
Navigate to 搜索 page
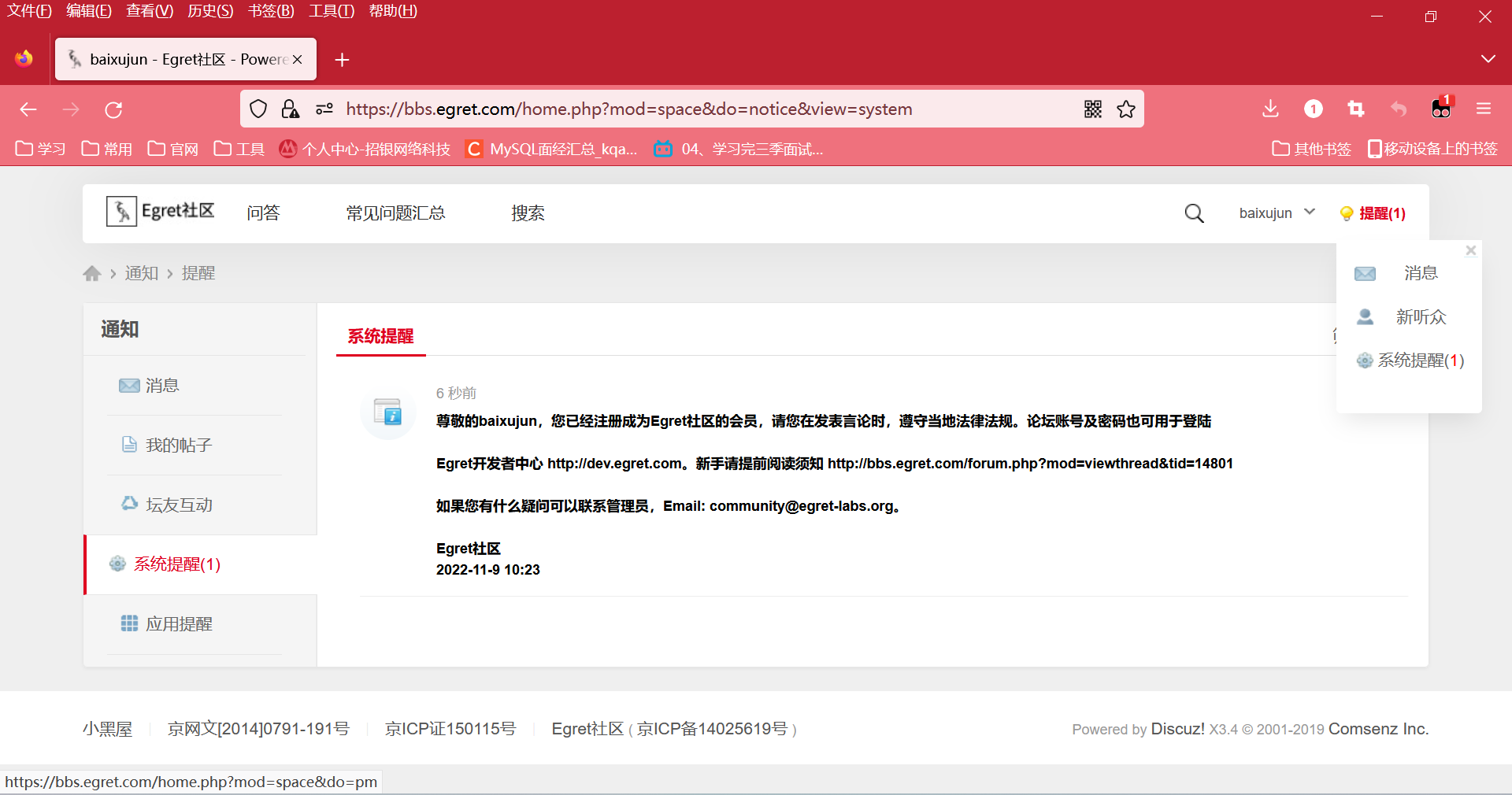[x=528, y=213]
